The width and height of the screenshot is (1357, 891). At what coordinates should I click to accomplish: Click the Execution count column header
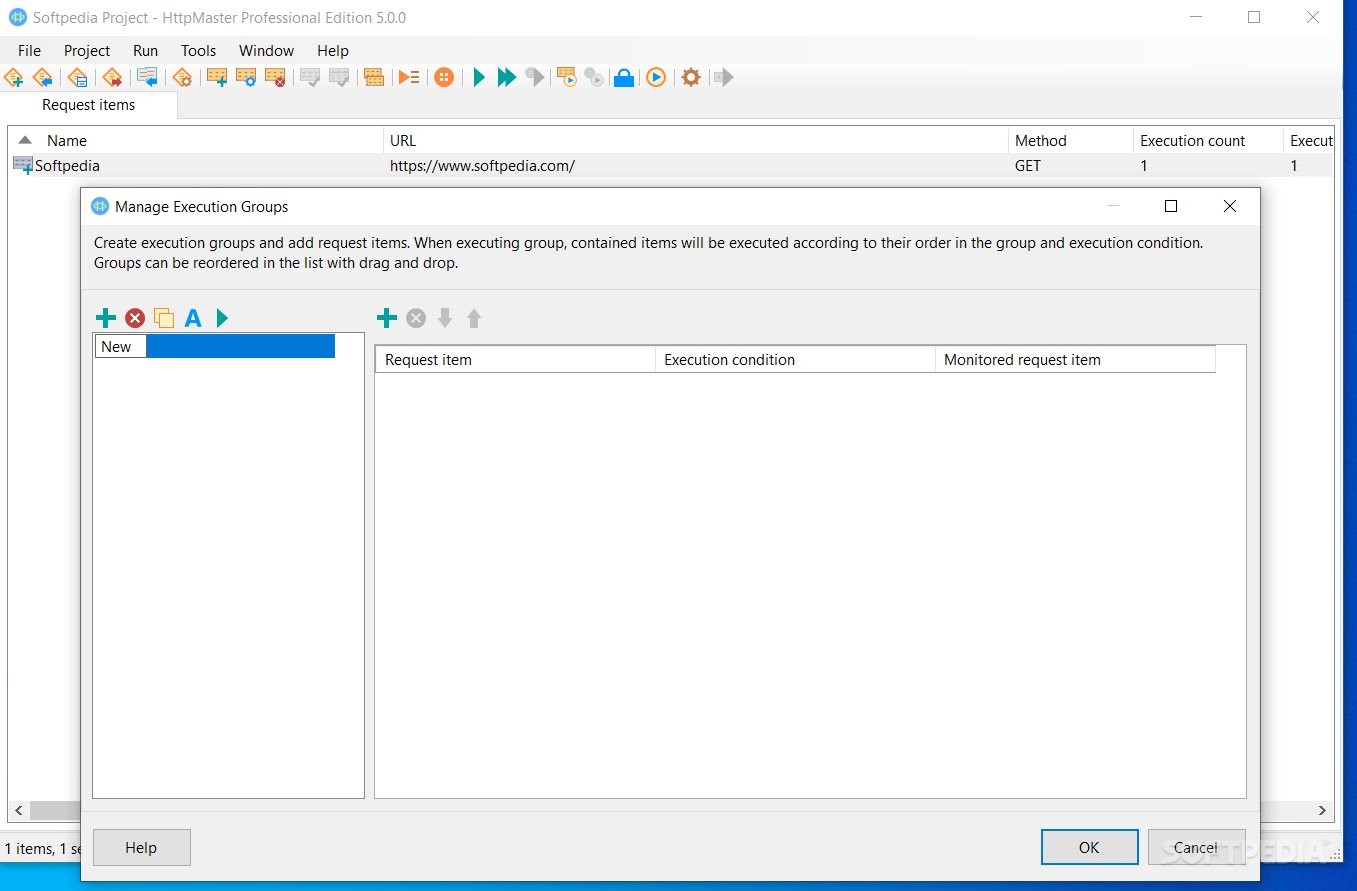pos(1208,141)
